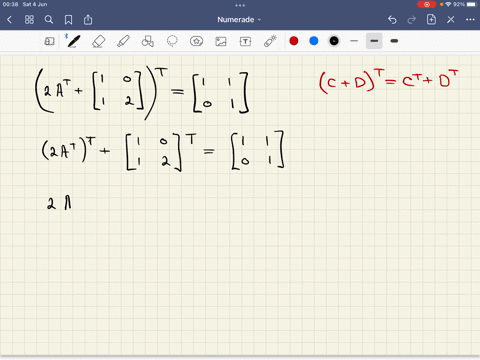Image resolution: width=480 pixels, height=360 pixels.
Task: Open the thumbnail grid view
Action: tap(29, 20)
